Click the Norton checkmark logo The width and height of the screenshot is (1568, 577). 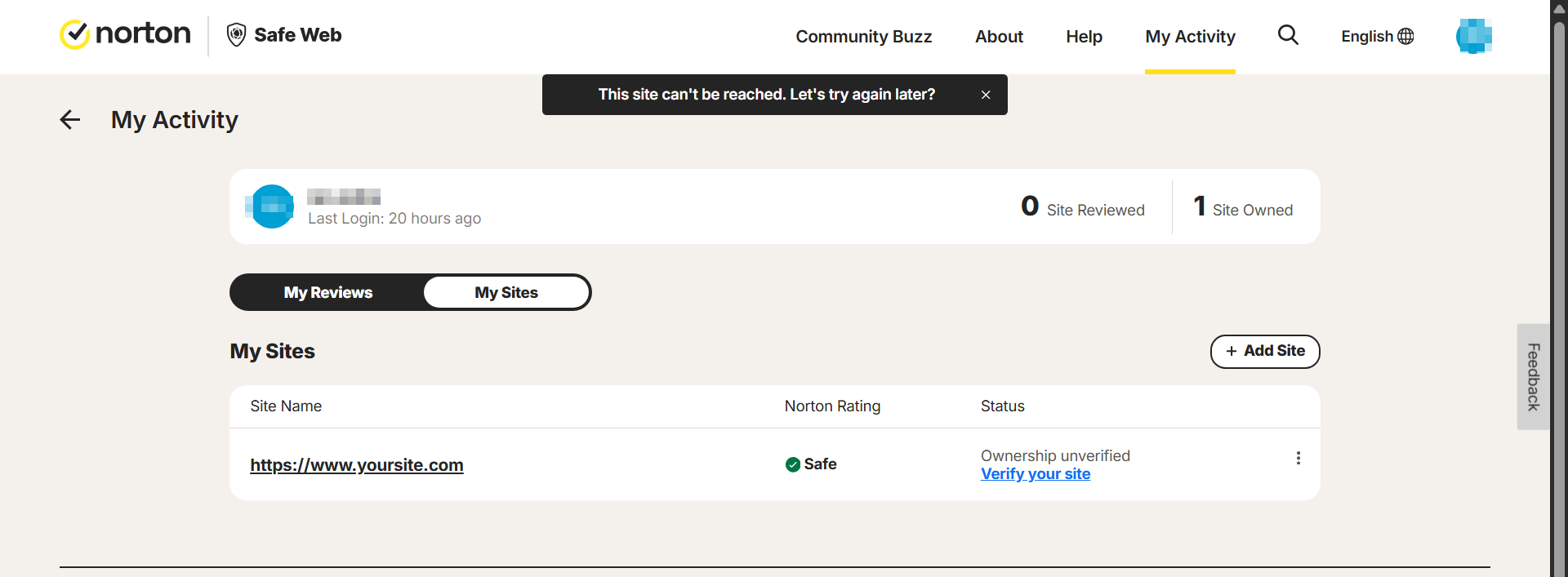click(x=74, y=34)
